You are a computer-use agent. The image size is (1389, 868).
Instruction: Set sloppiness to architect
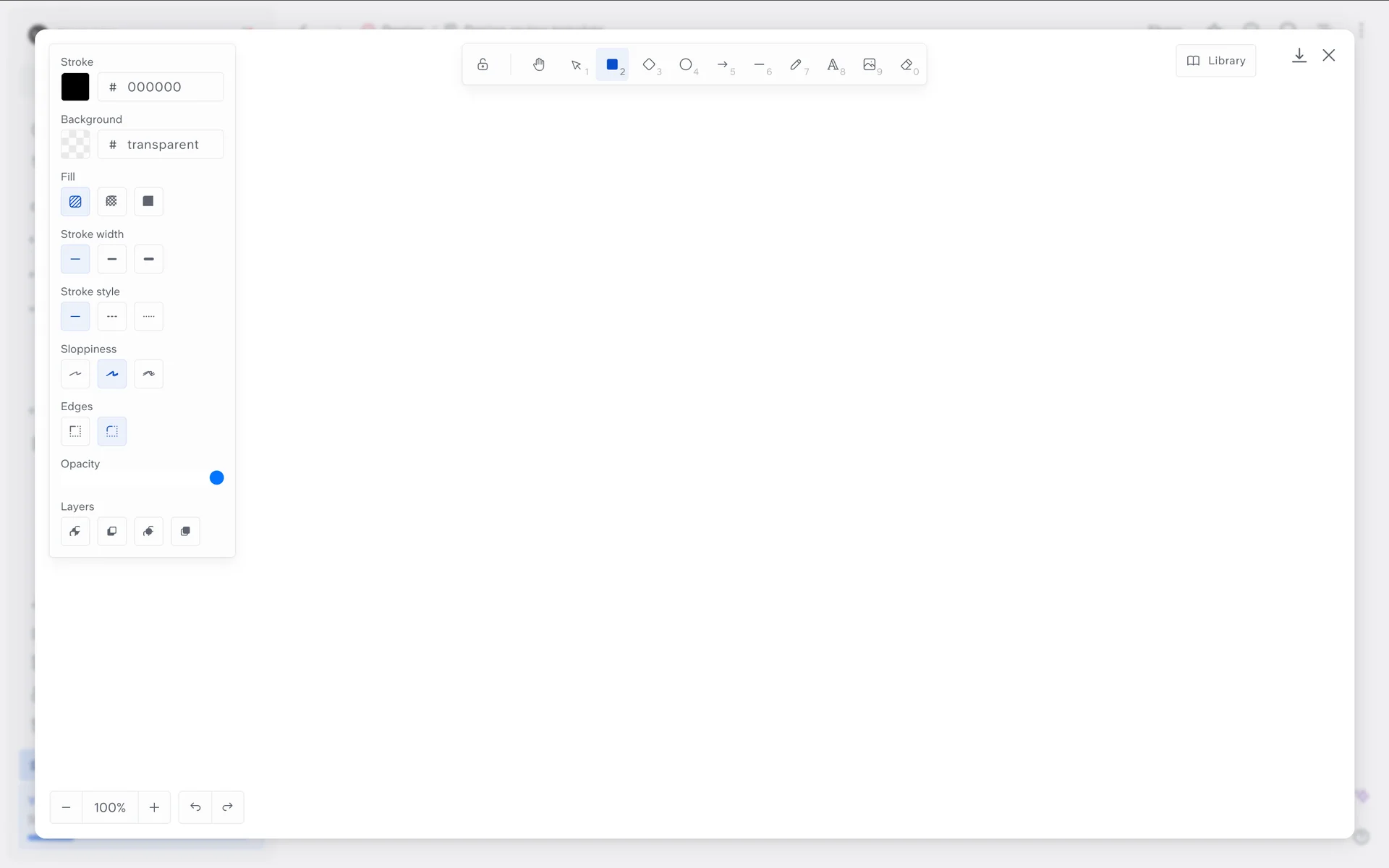(x=75, y=374)
